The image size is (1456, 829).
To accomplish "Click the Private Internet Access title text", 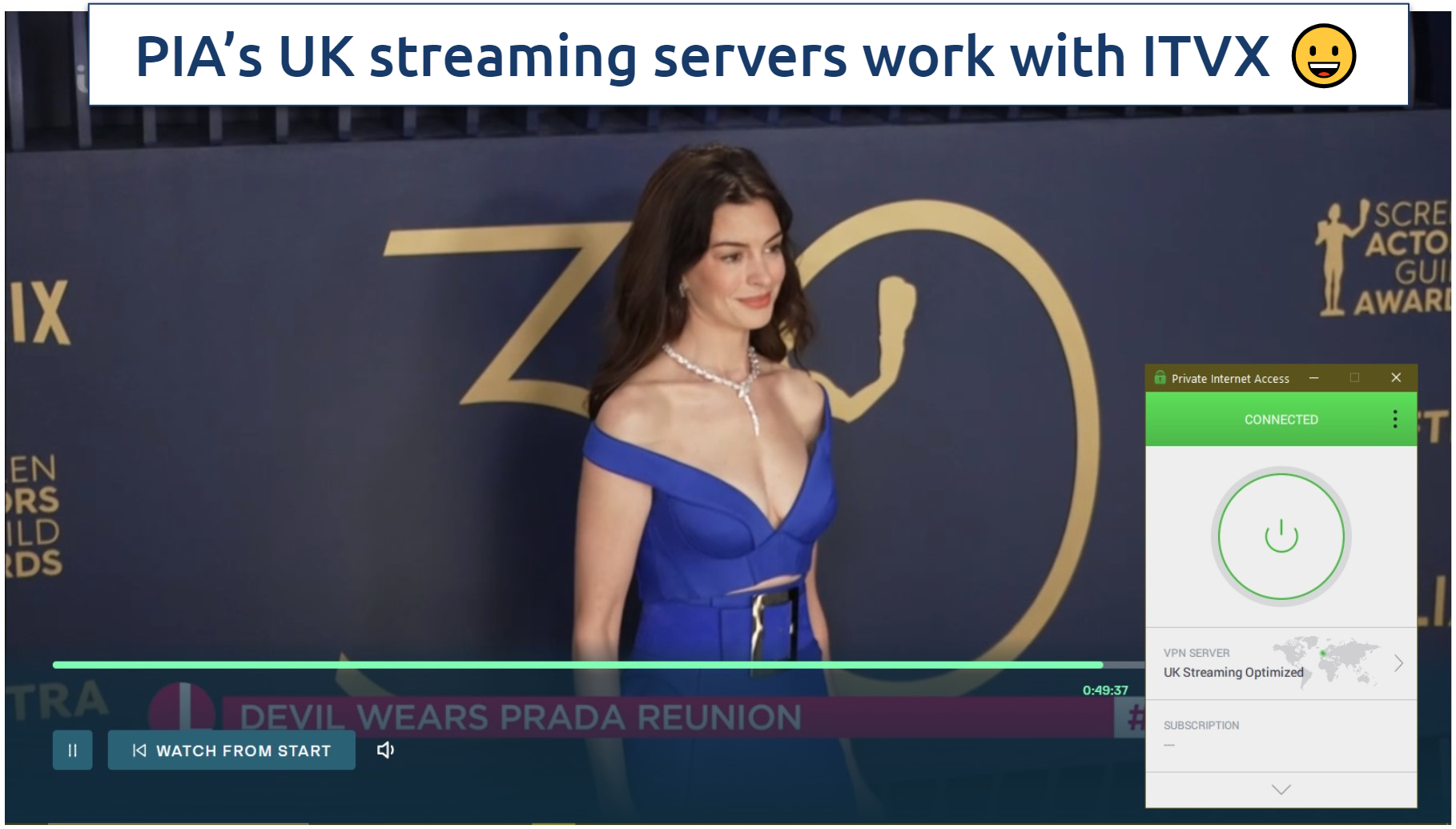I will (x=1230, y=379).
